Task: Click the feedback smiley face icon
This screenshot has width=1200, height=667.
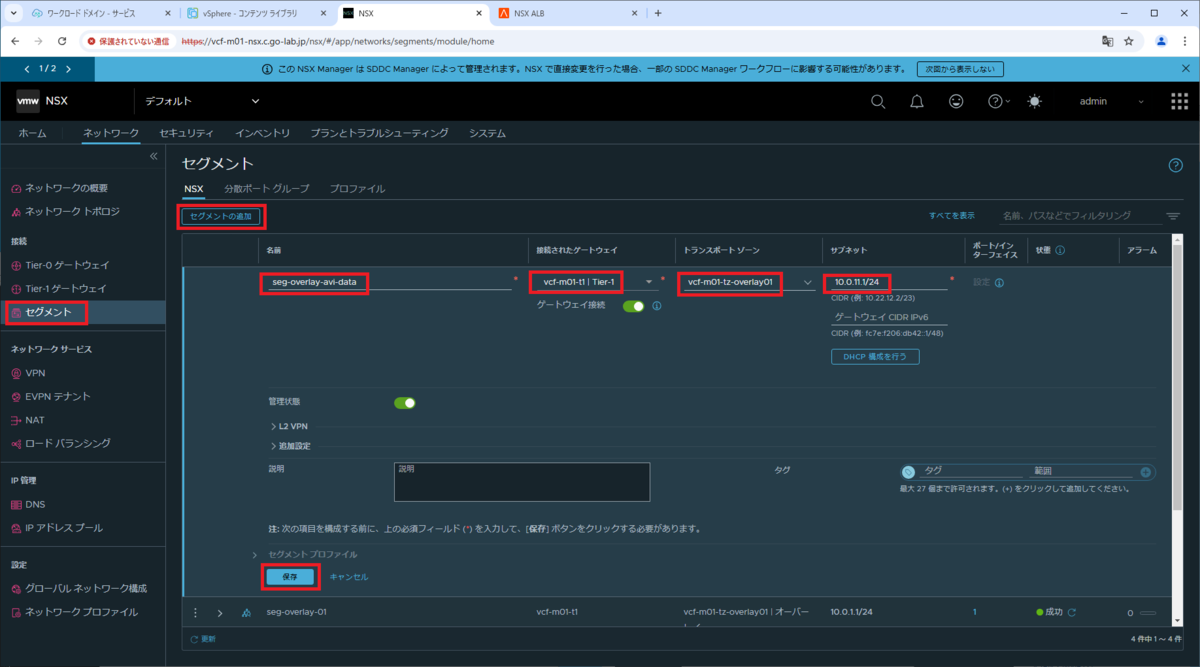Action: tap(957, 101)
